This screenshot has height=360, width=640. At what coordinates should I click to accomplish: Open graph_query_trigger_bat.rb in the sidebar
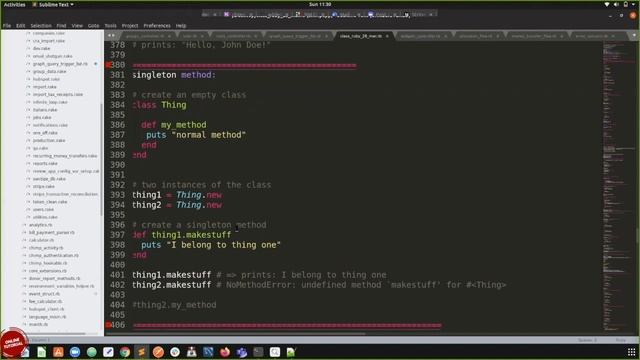coord(60,64)
